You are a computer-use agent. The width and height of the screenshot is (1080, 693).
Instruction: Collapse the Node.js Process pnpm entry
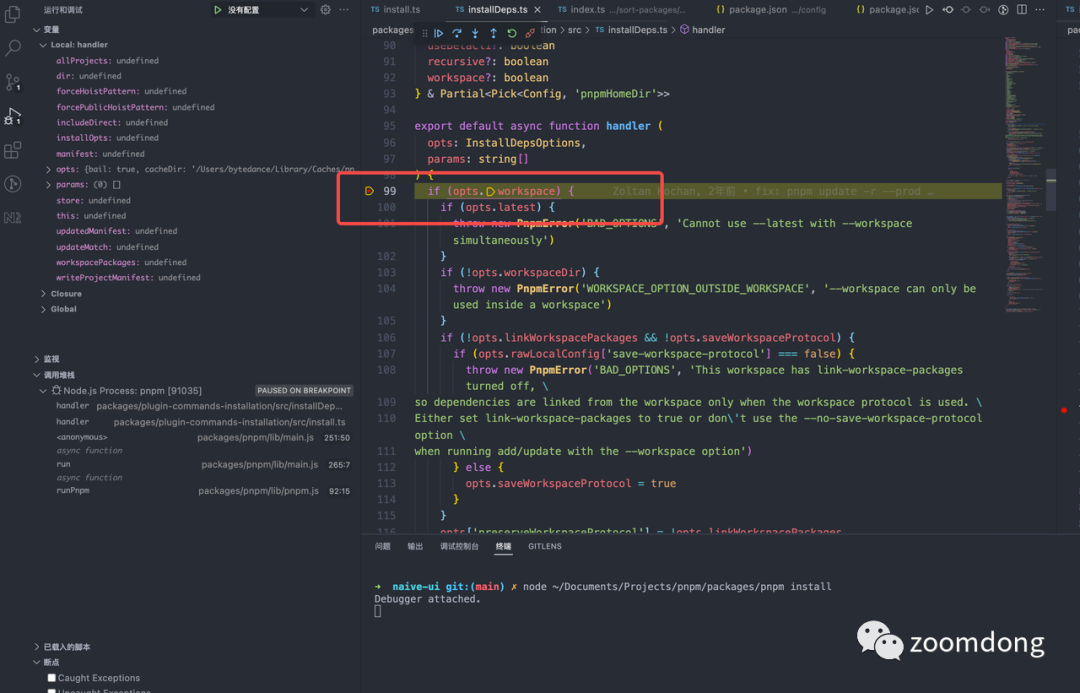click(43, 391)
